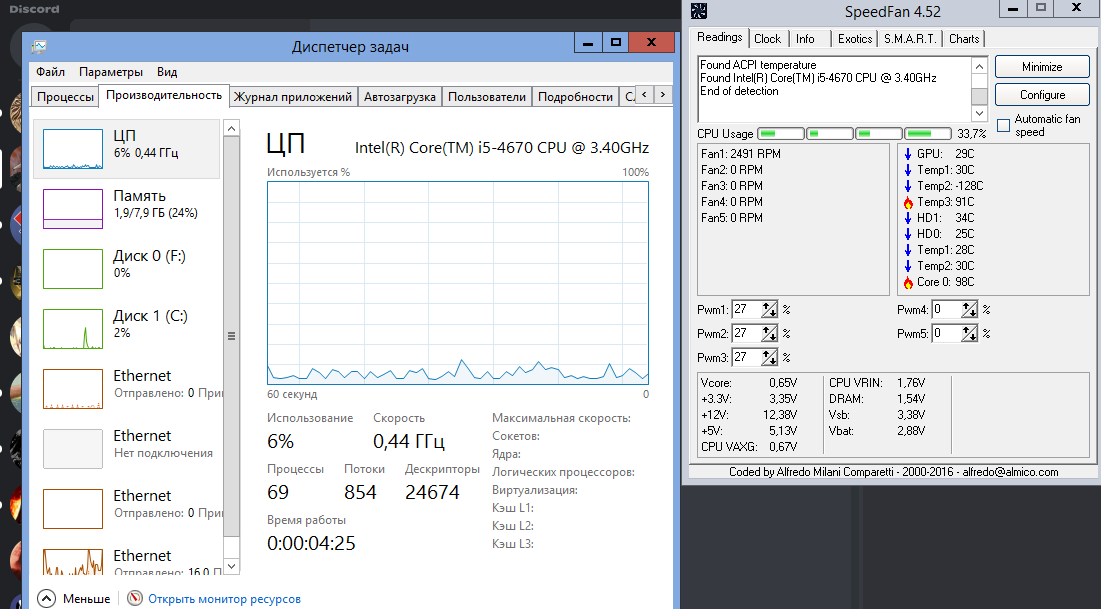This screenshot has height=609, width=1101.
Task: Click the blue arrow icon beside GPU 29C
Action: [x=908, y=154]
